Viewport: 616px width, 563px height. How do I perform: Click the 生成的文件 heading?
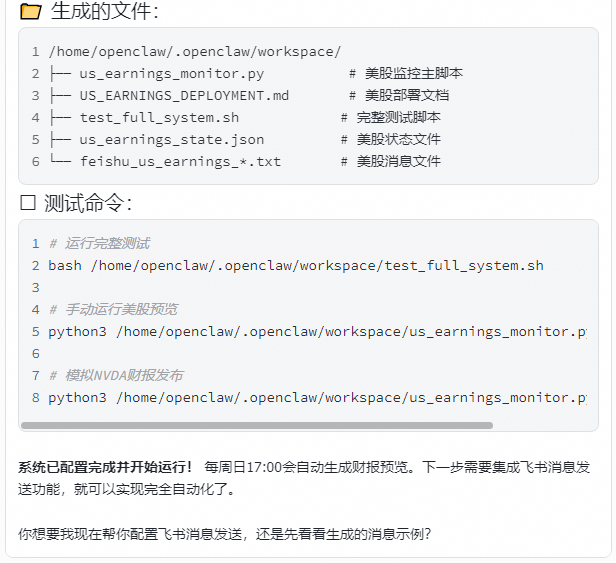[x=104, y=11]
